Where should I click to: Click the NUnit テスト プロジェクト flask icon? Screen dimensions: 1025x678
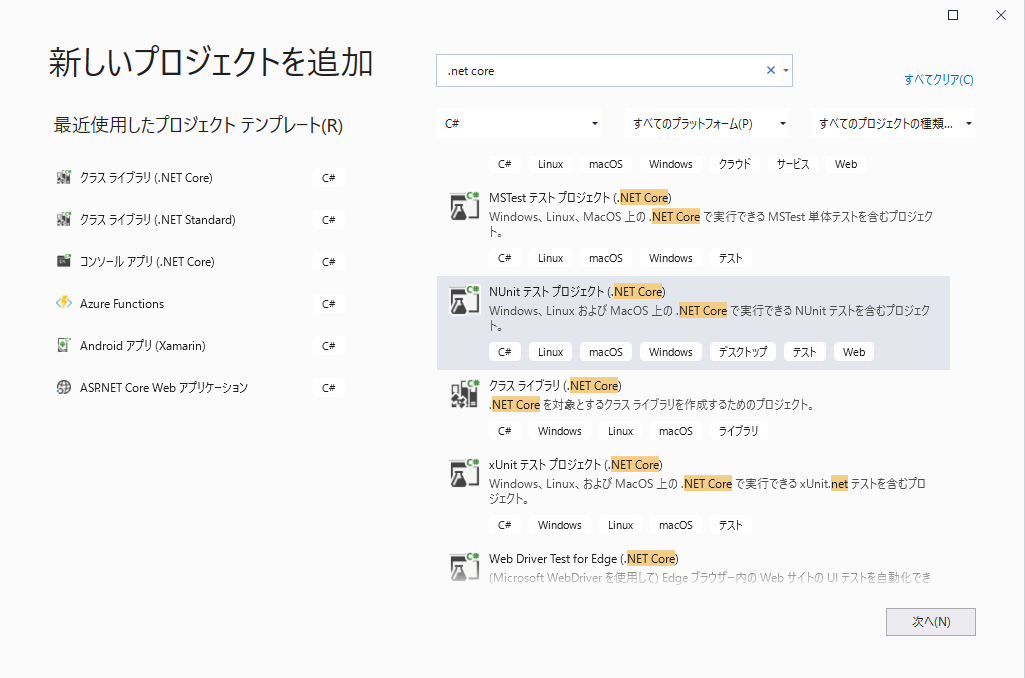tap(464, 300)
